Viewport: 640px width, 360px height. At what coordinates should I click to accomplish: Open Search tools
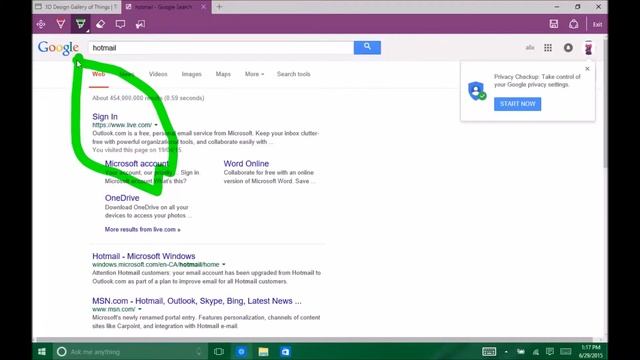point(293,74)
